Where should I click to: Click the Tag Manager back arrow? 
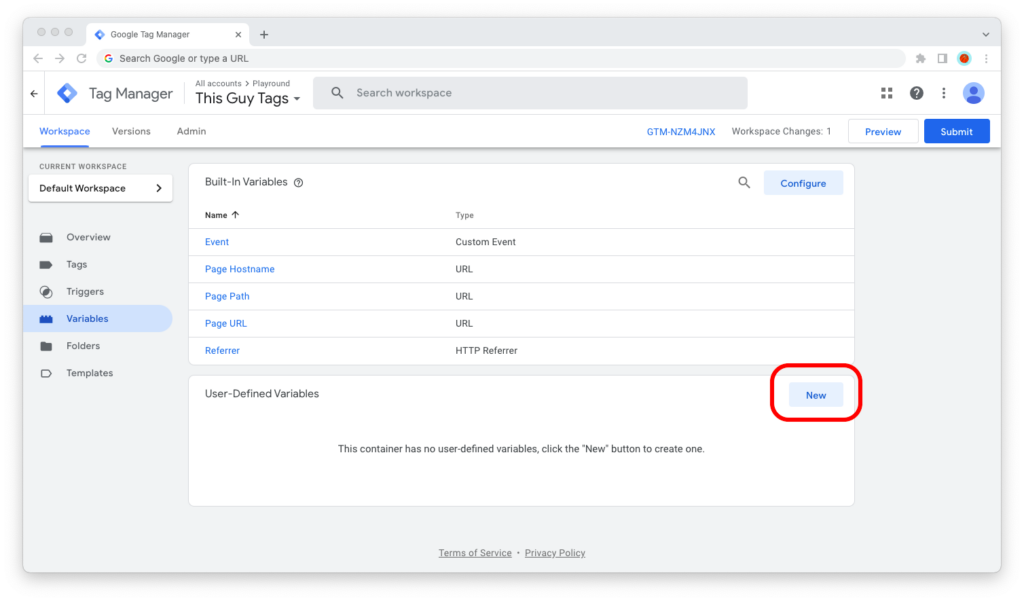click(34, 93)
